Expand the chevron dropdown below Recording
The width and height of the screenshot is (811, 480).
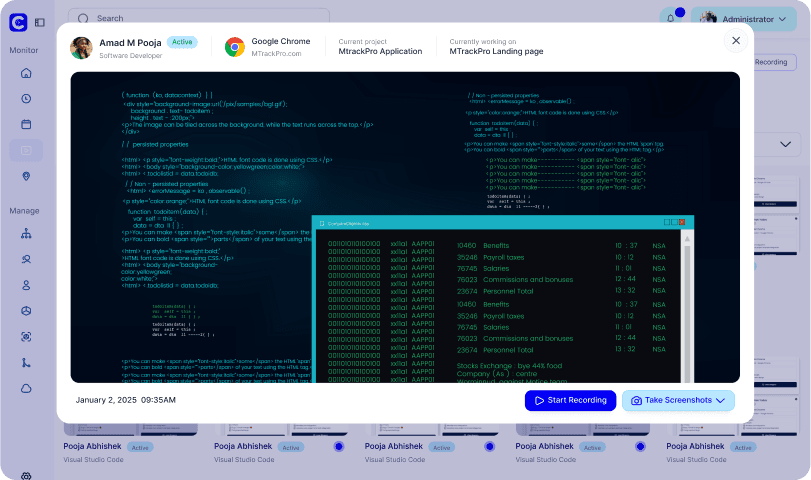(785, 144)
